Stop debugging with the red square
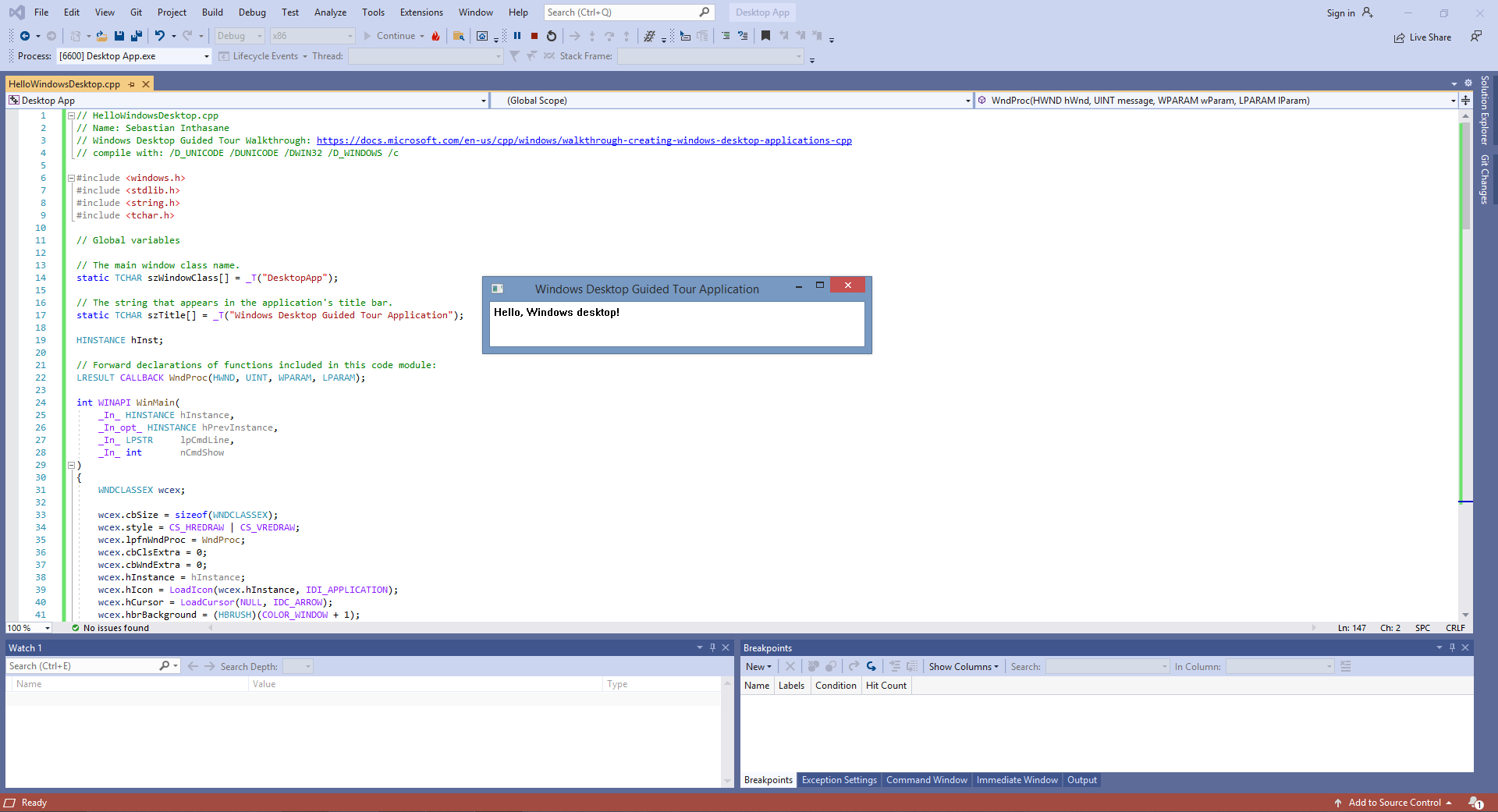Image resolution: width=1498 pixels, height=812 pixels. 534,36
